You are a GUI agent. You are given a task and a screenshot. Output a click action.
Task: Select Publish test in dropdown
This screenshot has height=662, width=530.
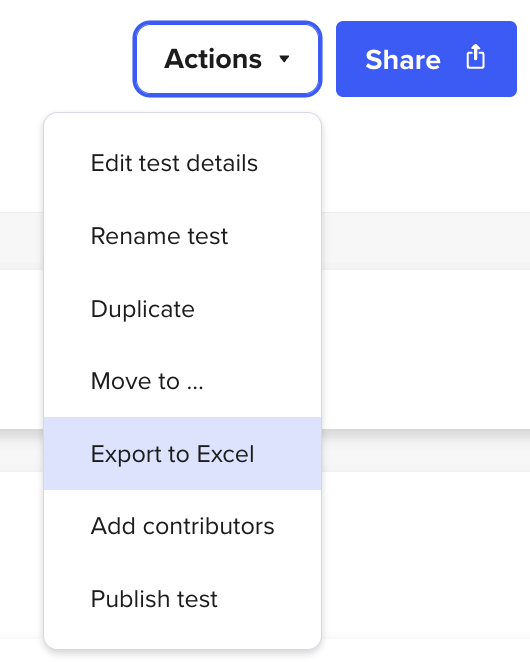(182, 599)
